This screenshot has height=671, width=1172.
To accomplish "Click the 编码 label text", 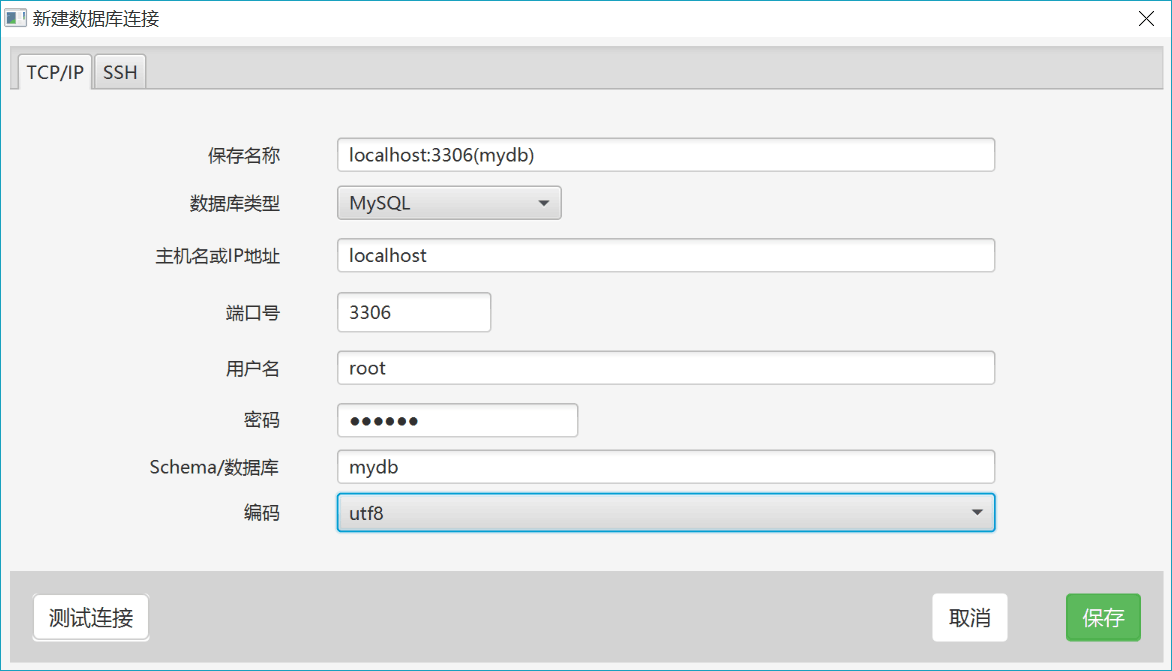I will (x=261, y=513).
